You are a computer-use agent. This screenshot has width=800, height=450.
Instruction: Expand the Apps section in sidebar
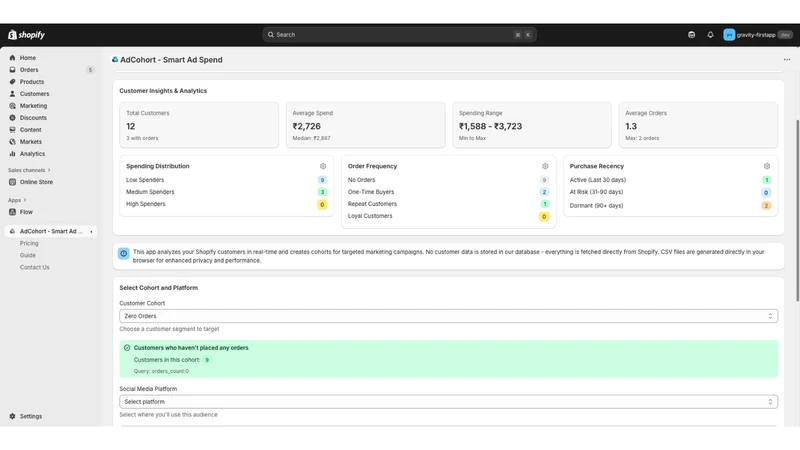click(17, 200)
